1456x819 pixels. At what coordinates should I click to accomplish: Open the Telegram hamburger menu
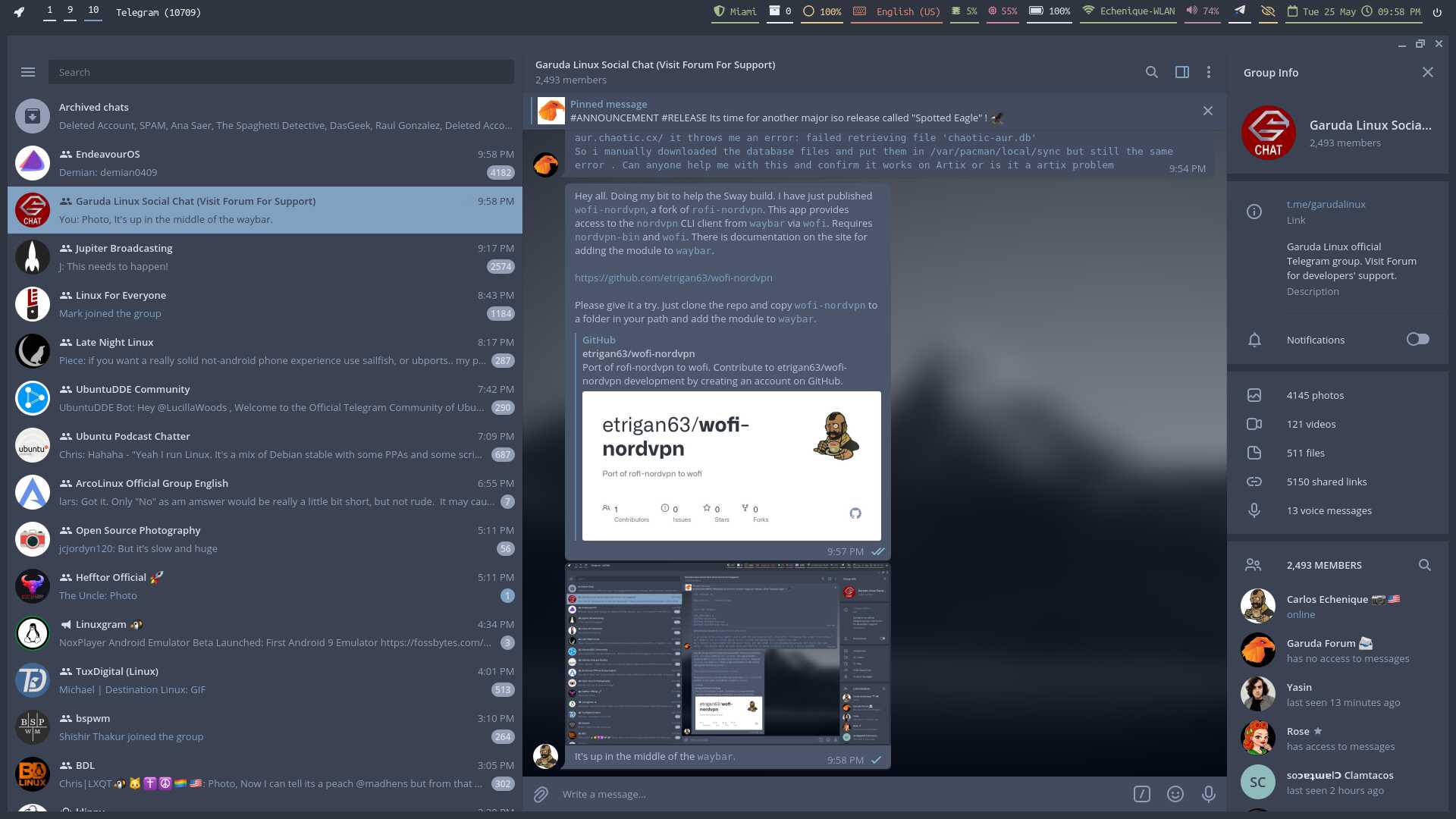(x=28, y=72)
